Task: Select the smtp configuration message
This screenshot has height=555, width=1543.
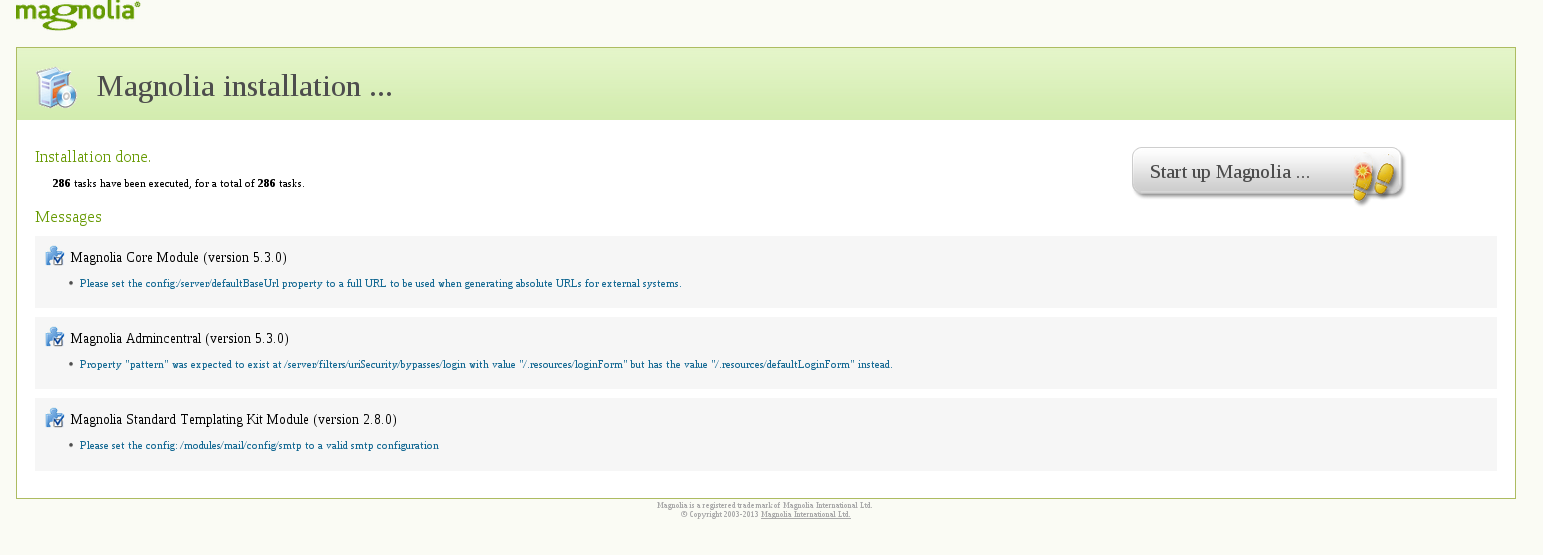Action: pyautogui.click(x=259, y=446)
